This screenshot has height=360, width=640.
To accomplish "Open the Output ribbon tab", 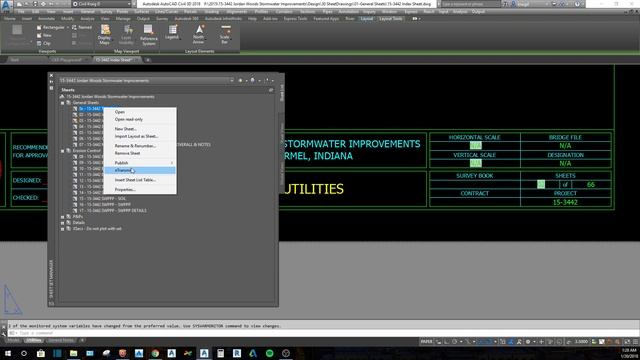I will [143, 19].
